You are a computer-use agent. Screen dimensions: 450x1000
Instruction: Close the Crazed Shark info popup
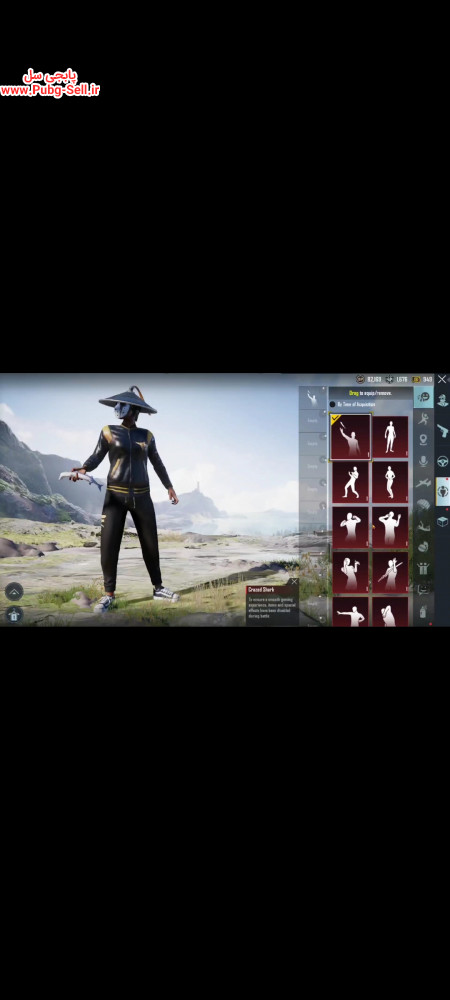pos(294,582)
